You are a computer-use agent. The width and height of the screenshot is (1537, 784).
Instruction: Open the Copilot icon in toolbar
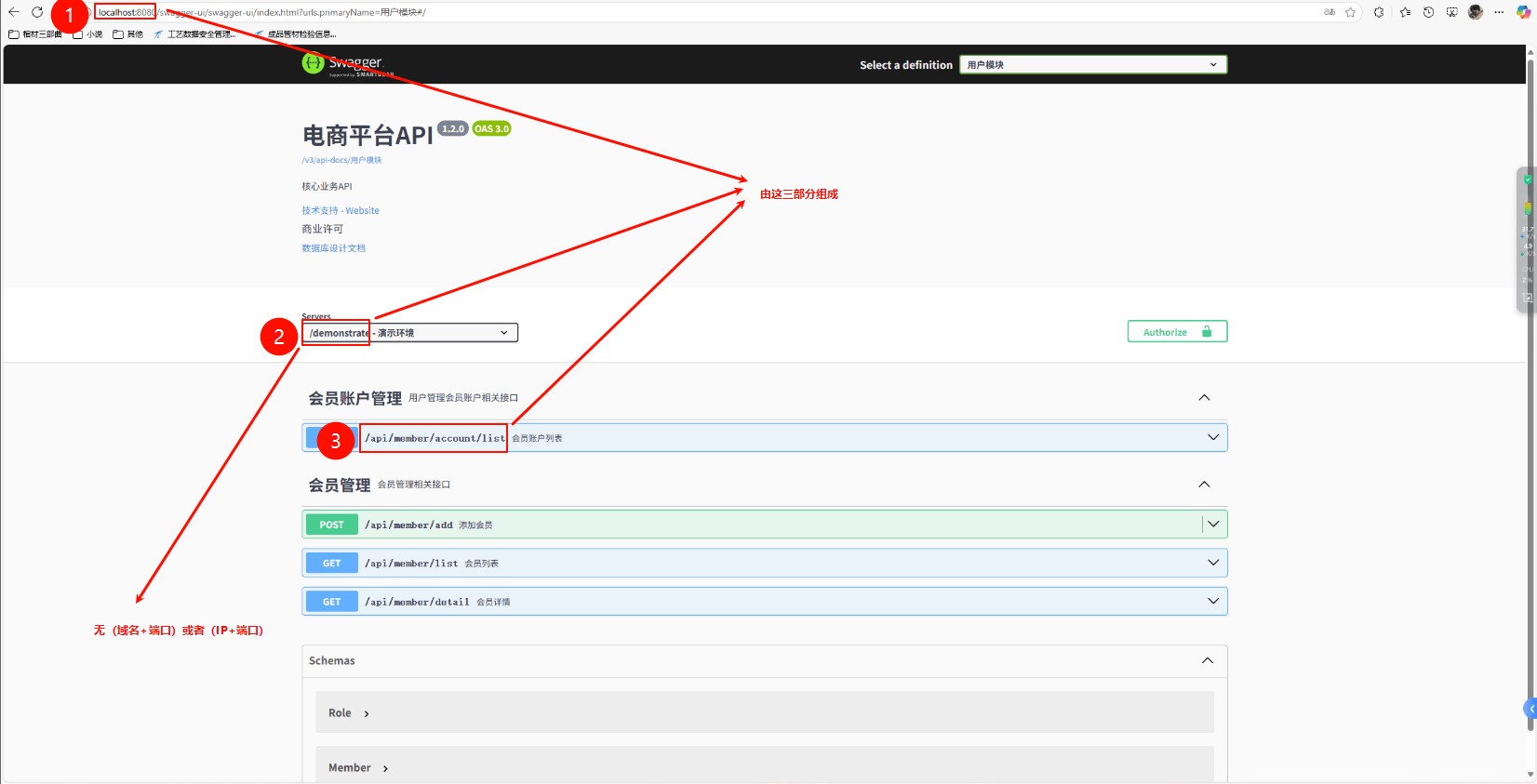pyautogui.click(x=1523, y=12)
